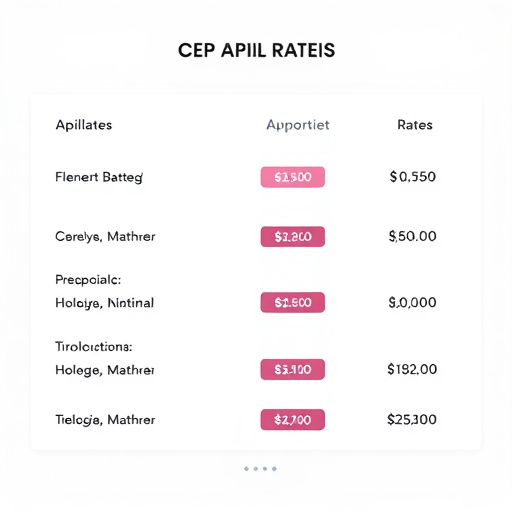Click the pink badge beside Tielogia, Mathrer
This screenshot has height=512, width=512.
[293, 420]
